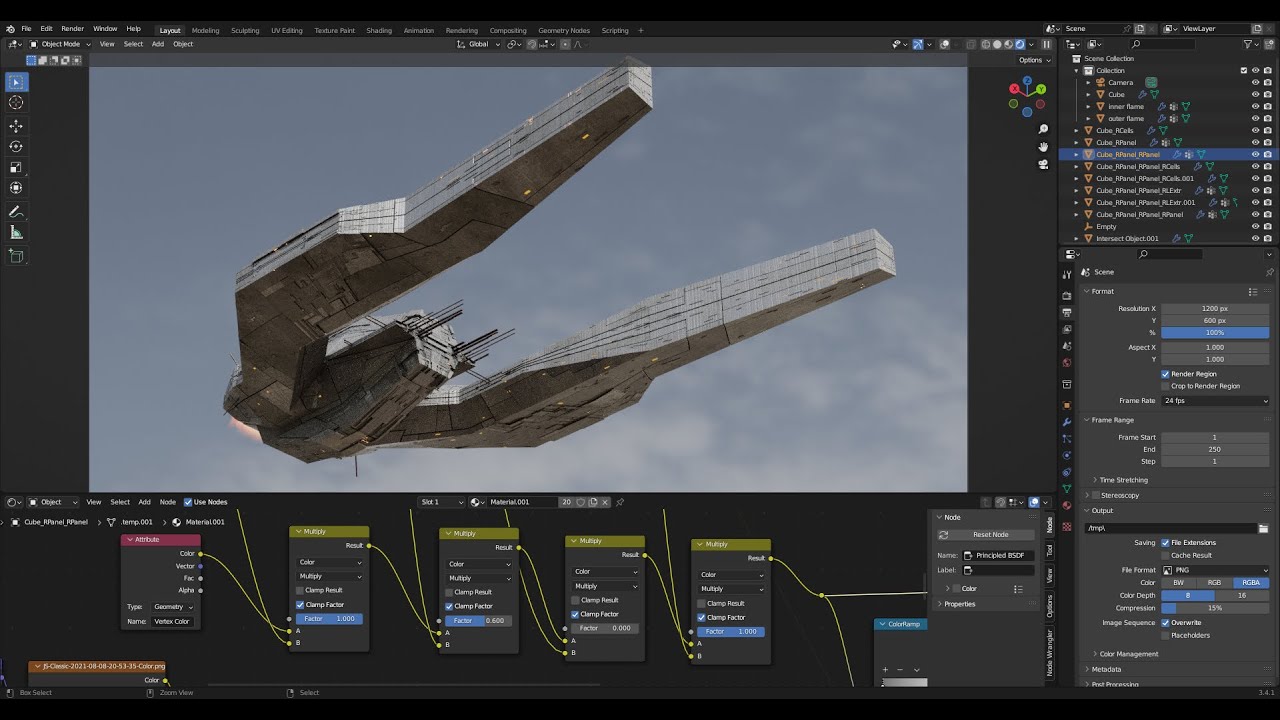Click the Factor 0.600 slider on the Multiply node
The width and height of the screenshot is (1280, 720).
coord(479,621)
